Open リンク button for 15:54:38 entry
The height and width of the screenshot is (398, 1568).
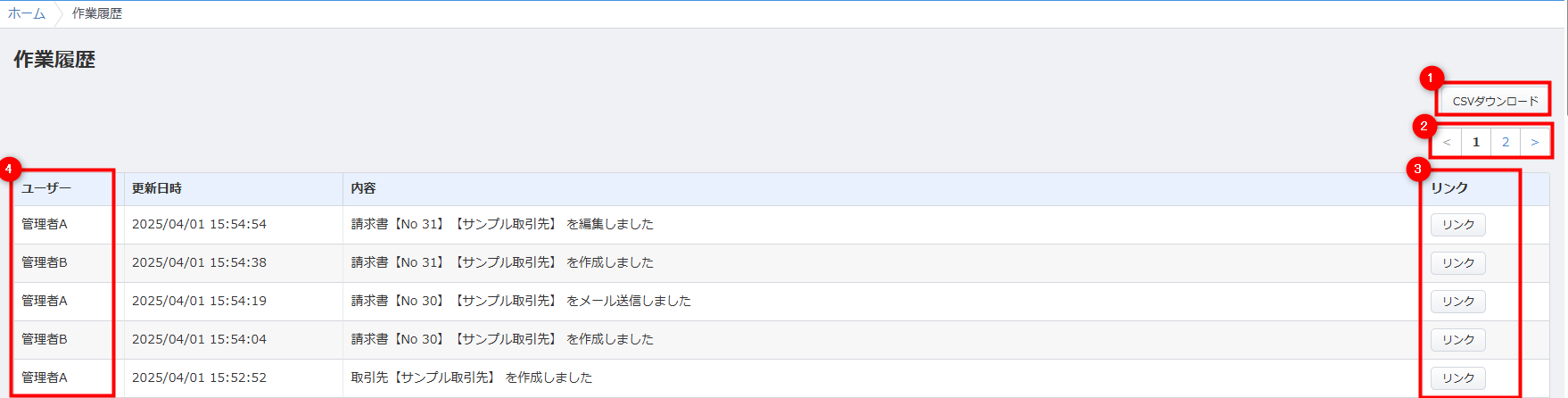click(1458, 263)
